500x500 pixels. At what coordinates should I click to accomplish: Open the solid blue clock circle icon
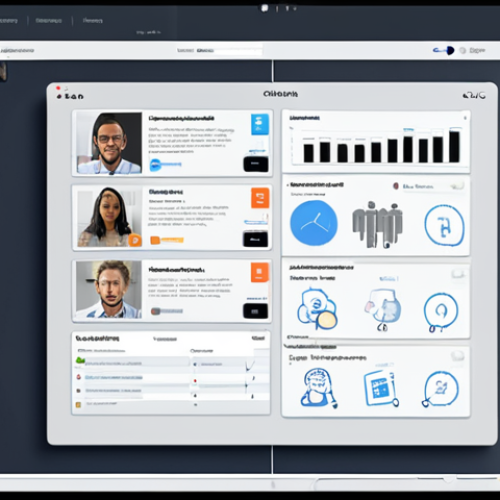314,223
